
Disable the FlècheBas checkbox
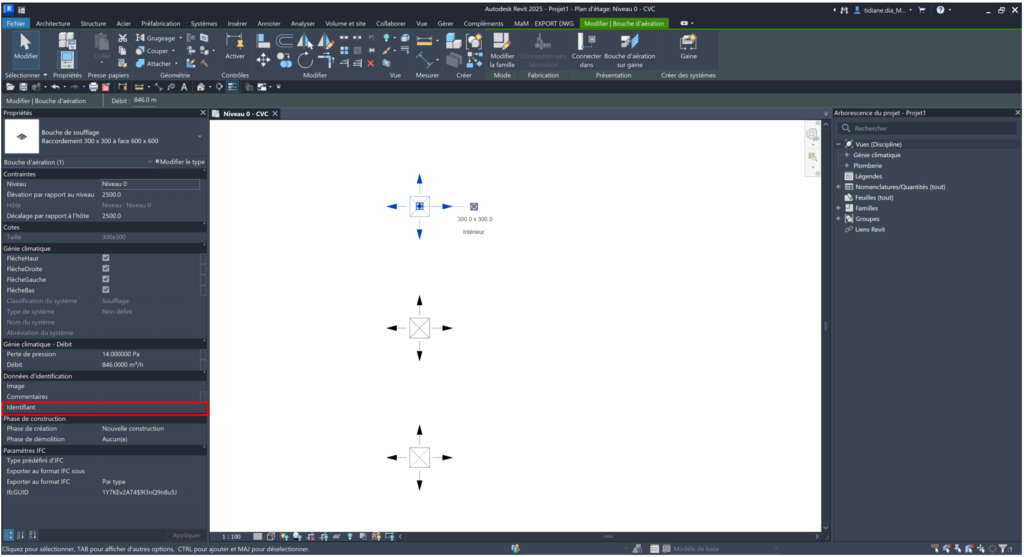(x=106, y=290)
